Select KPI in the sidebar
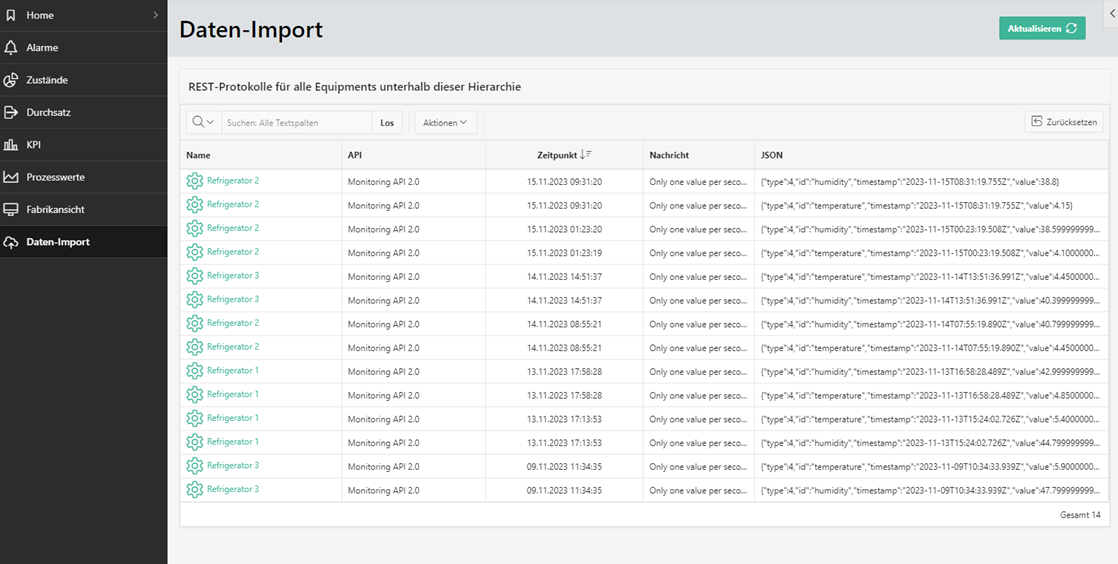This screenshot has width=1118, height=564. pyautogui.click(x=83, y=145)
